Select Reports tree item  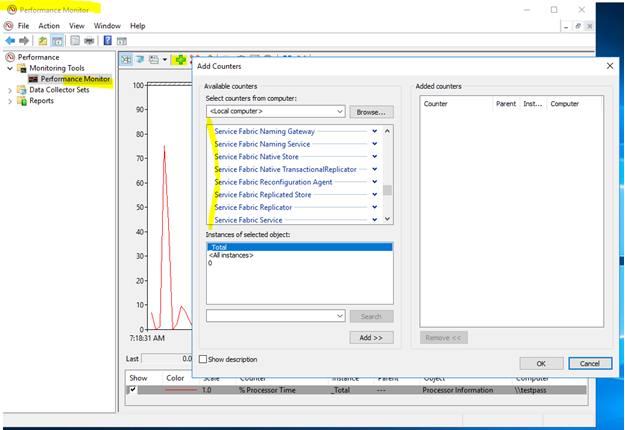point(41,101)
